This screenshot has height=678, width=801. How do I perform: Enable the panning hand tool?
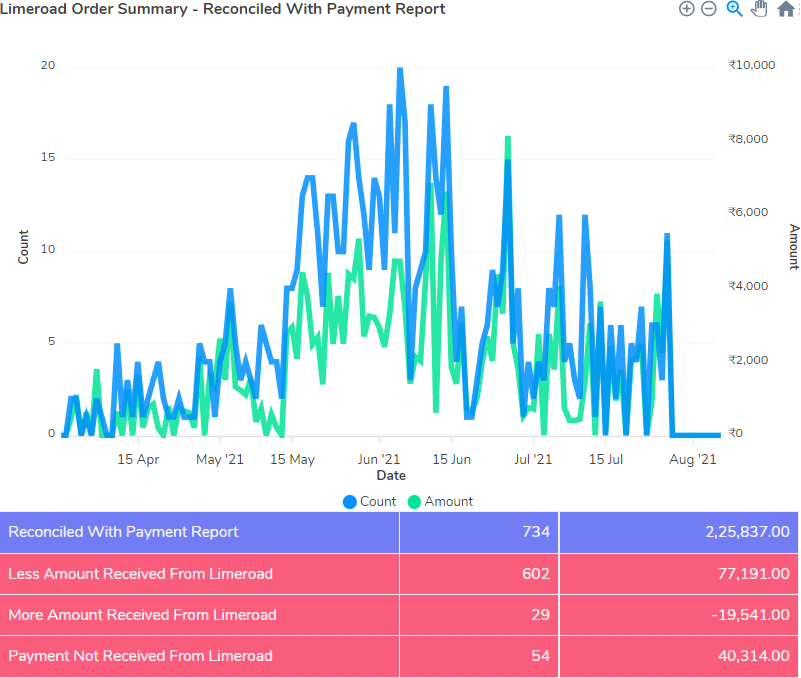759,9
